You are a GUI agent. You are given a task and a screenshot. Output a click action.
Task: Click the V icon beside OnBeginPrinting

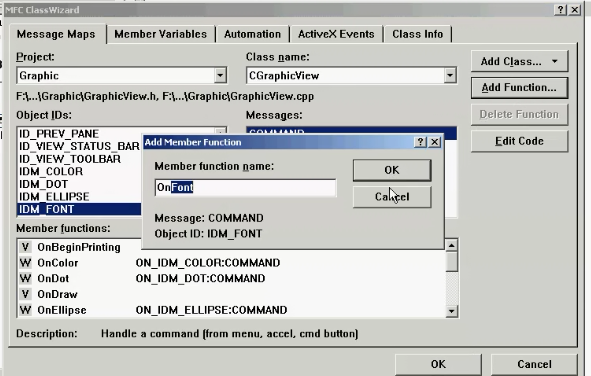pyautogui.click(x=25, y=248)
